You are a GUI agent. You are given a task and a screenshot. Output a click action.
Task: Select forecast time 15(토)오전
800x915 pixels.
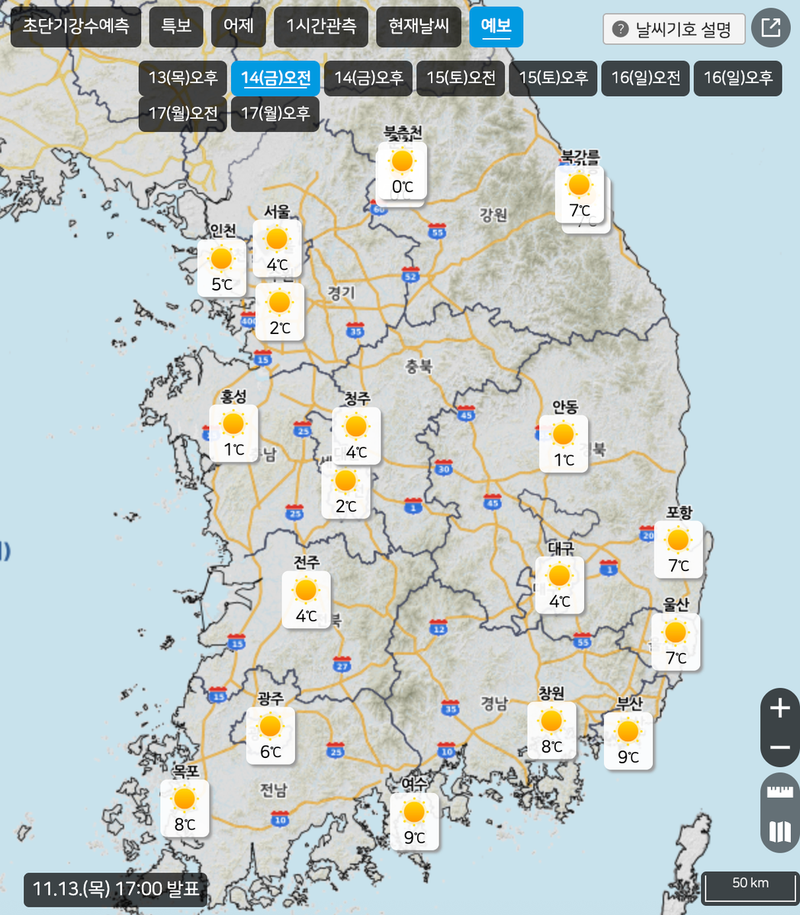click(x=461, y=78)
